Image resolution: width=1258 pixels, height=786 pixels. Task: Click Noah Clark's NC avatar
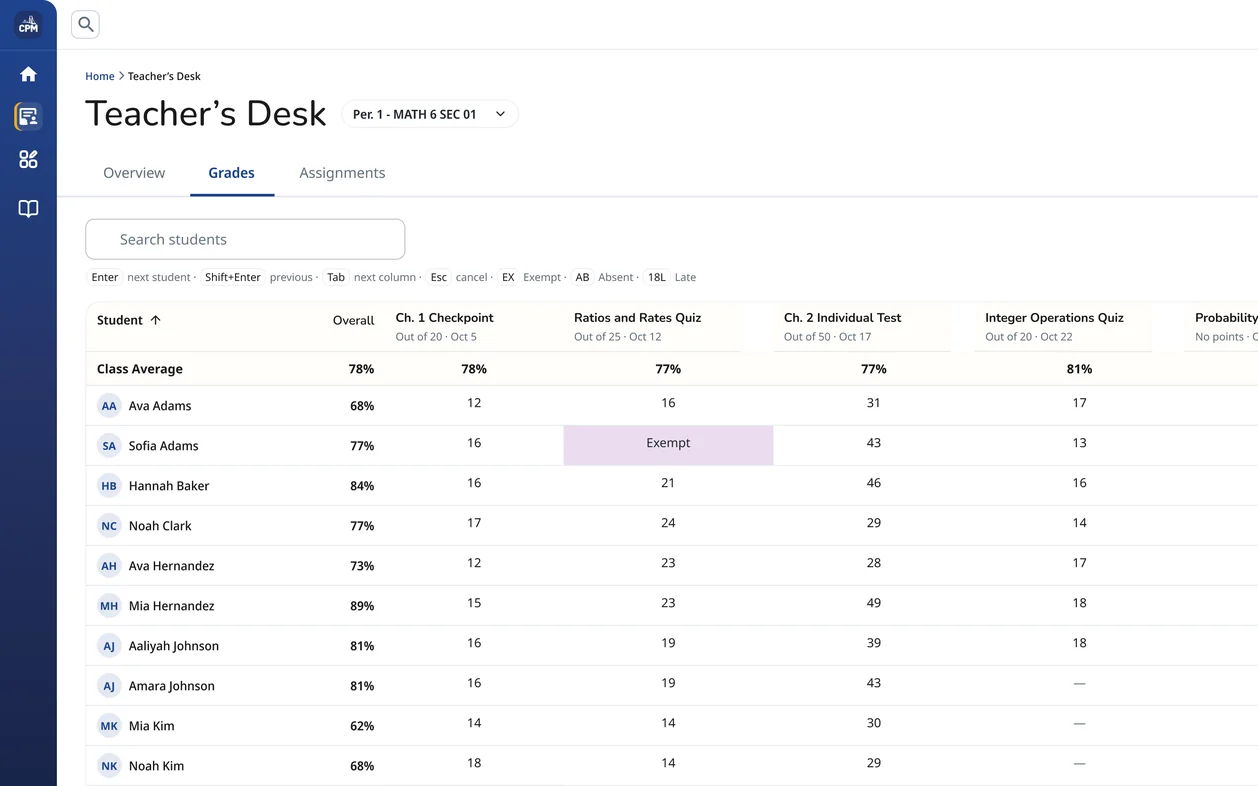pyautogui.click(x=109, y=526)
